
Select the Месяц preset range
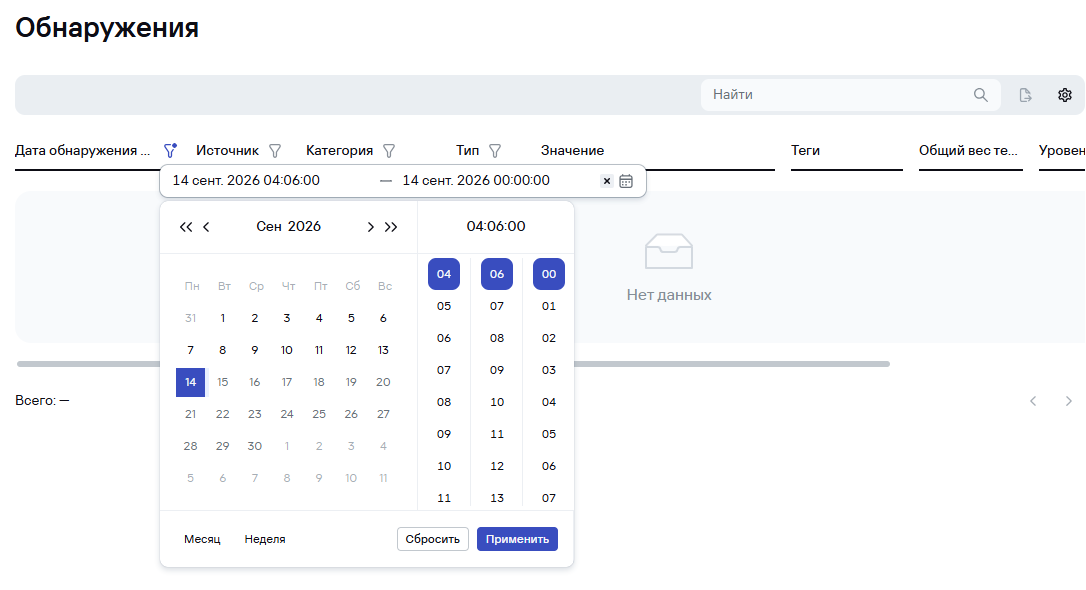pyautogui.click(x=202, y=539)
